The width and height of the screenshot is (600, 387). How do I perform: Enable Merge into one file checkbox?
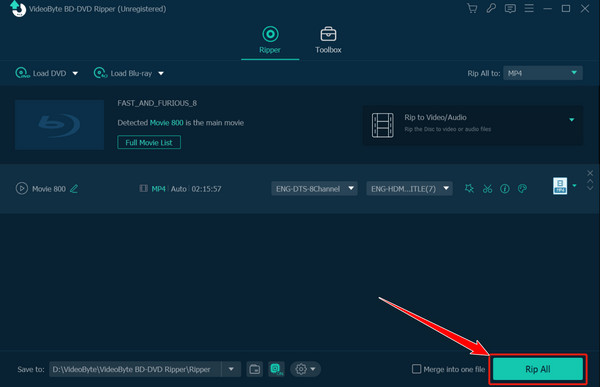pos(416,369)
